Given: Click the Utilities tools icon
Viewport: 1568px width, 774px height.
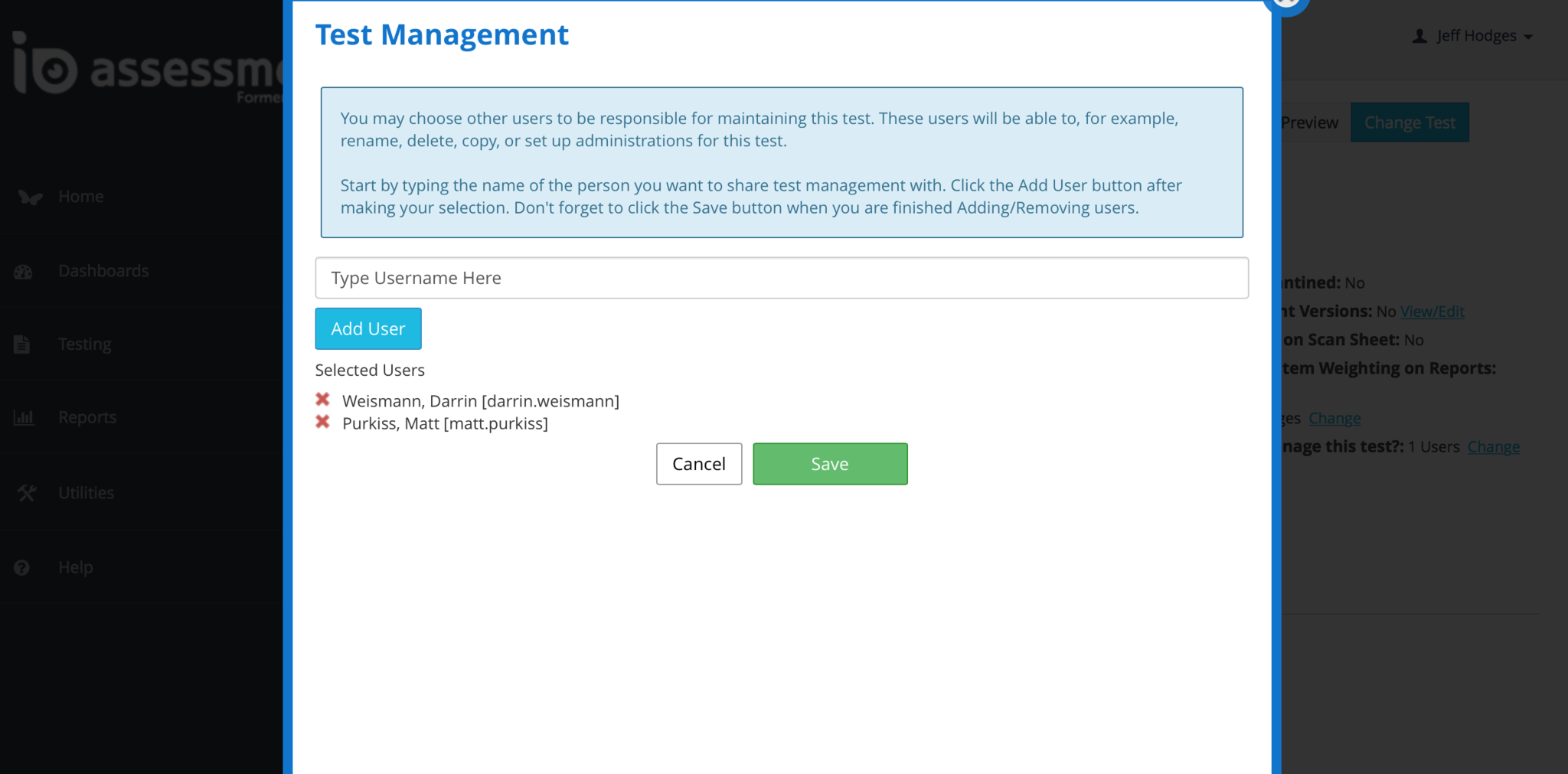Looking at the screenshot, I should pyautogui.click(x=26, y=493).
